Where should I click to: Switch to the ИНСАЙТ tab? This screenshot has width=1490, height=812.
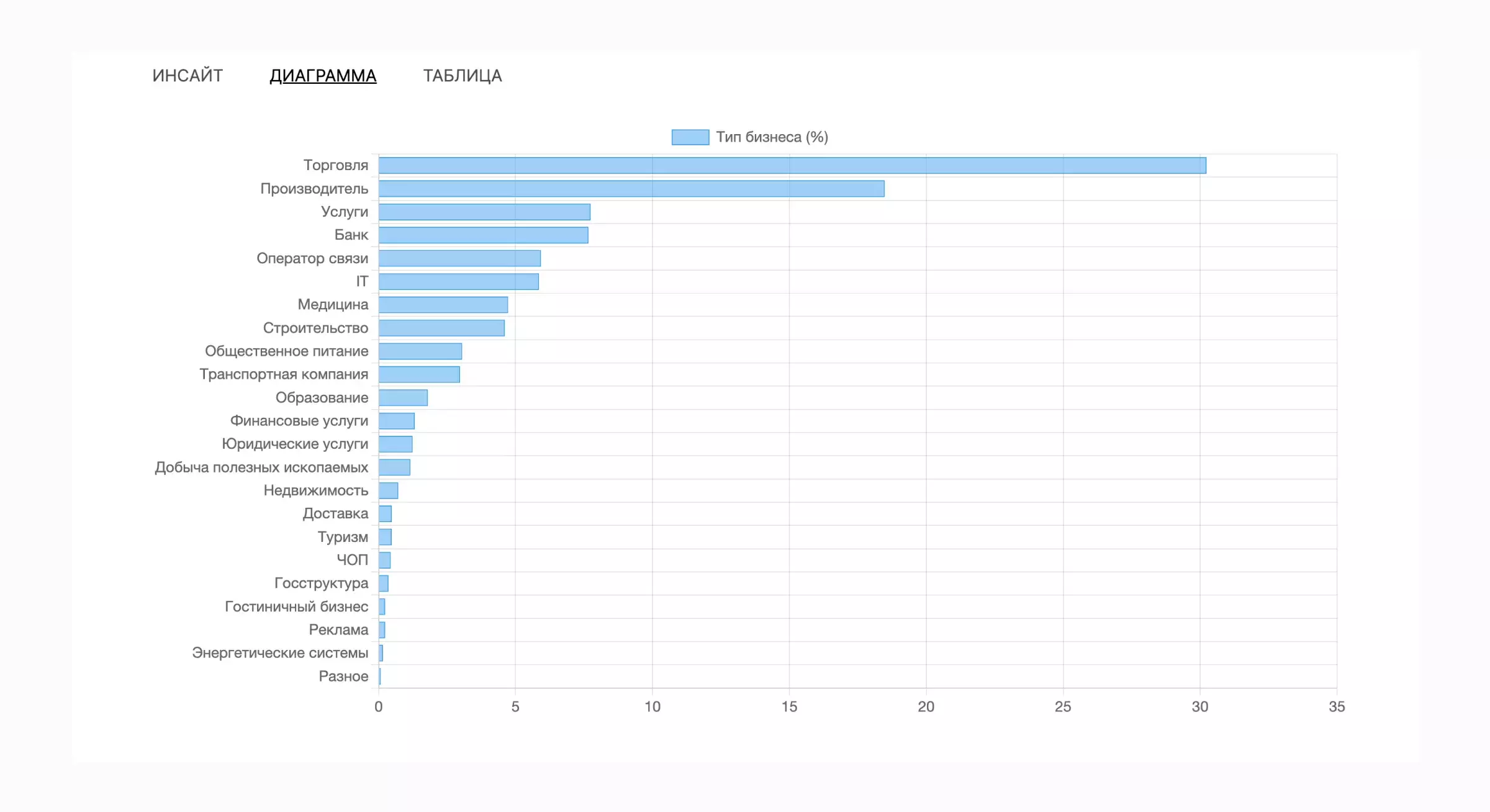(x=187, y=76)
